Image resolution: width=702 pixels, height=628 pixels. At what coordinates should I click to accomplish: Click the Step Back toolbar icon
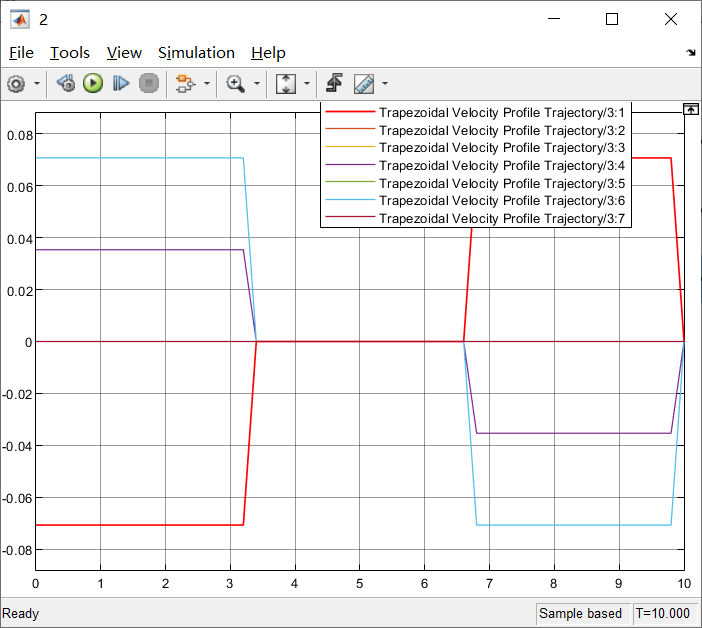point(66,84)
